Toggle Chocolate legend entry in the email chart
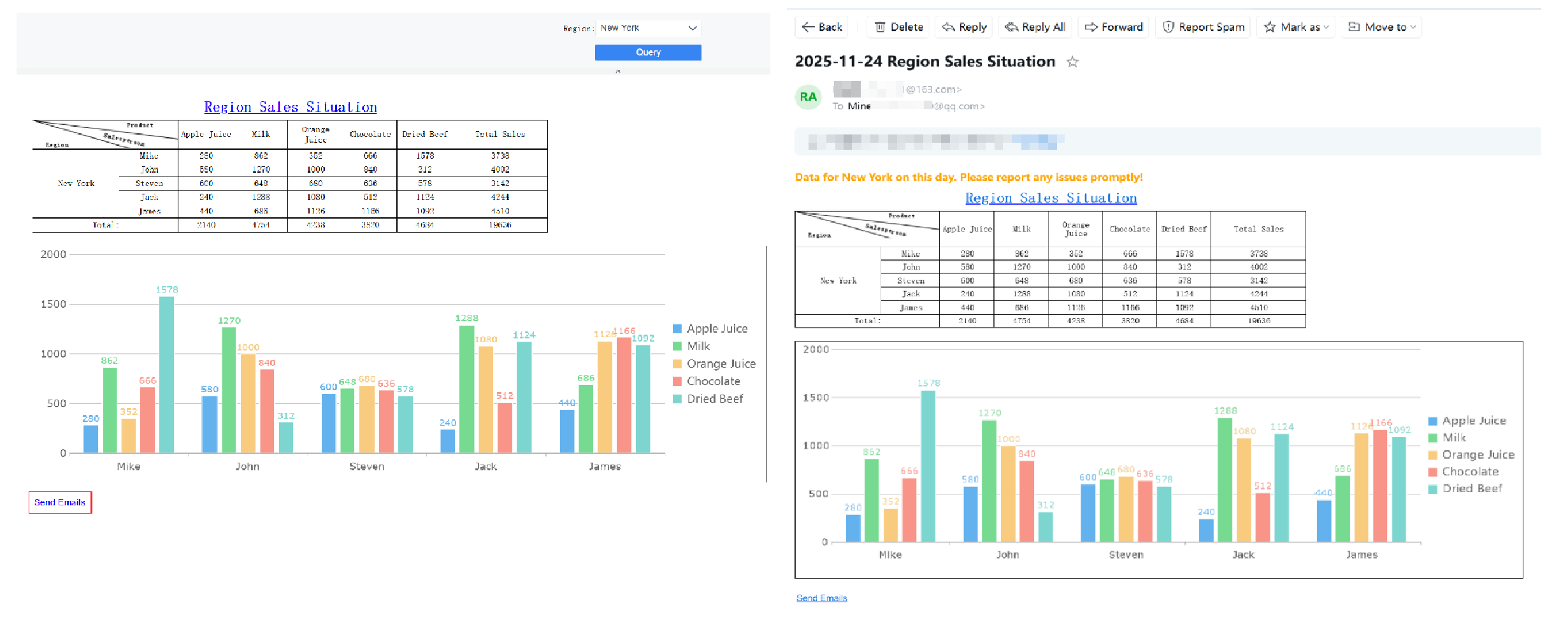Image resolution: width=1568 pixels, height=629 pixels. [x=1464, y=472]
